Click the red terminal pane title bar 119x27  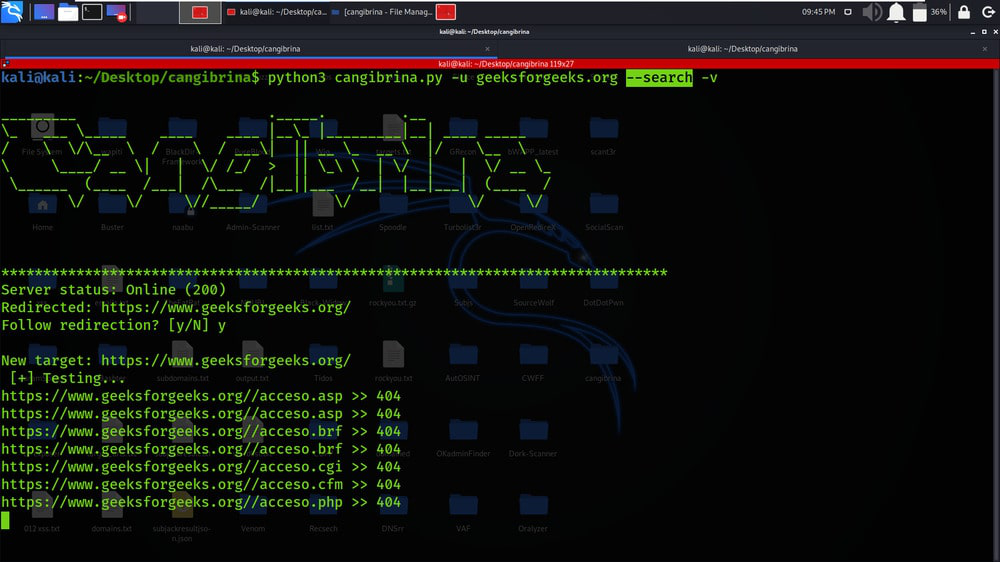(505, 64)
